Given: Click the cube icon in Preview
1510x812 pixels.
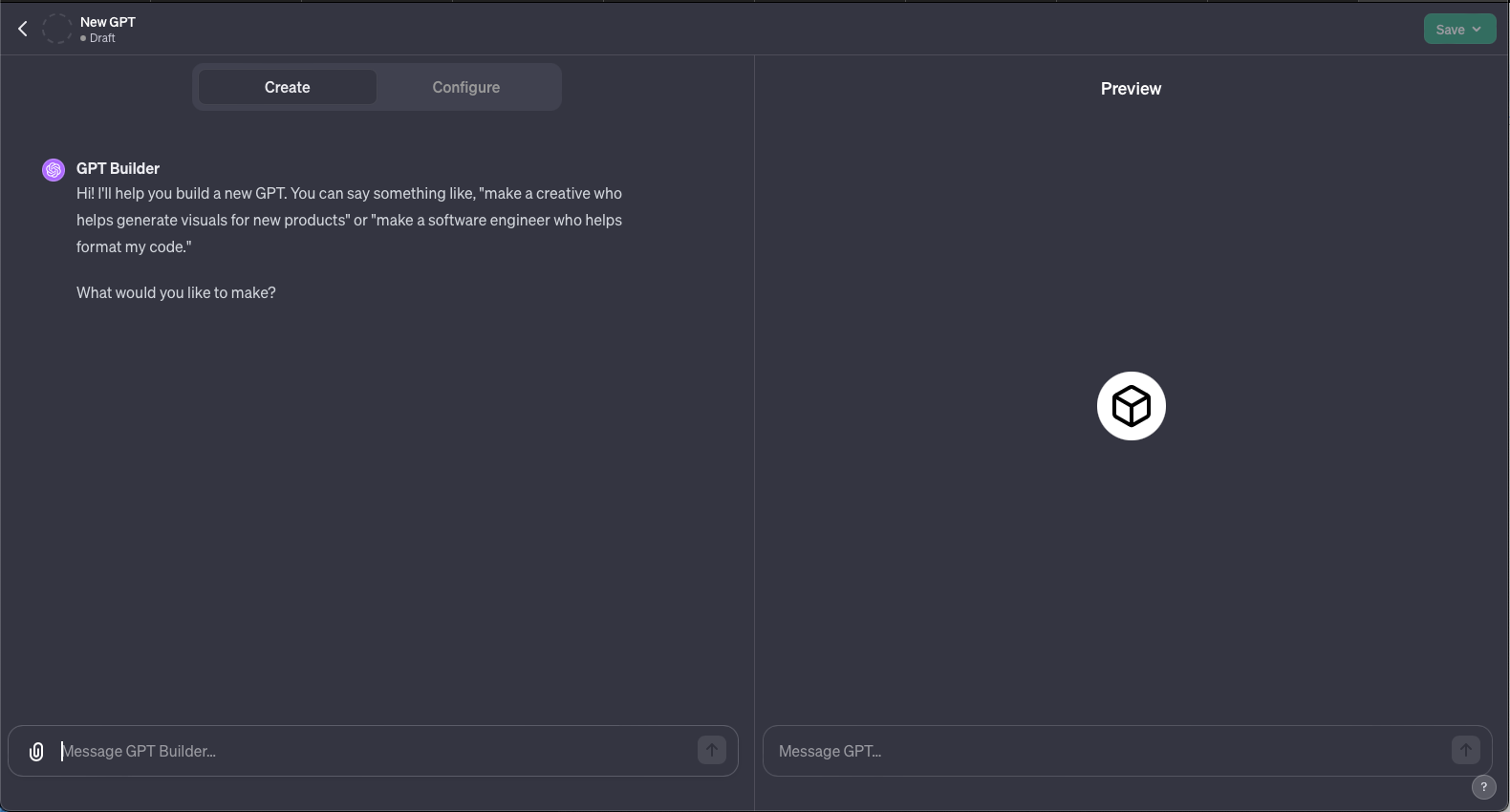Looking at the screenshot, I should pyautogui.click(x=1132, y=406).
